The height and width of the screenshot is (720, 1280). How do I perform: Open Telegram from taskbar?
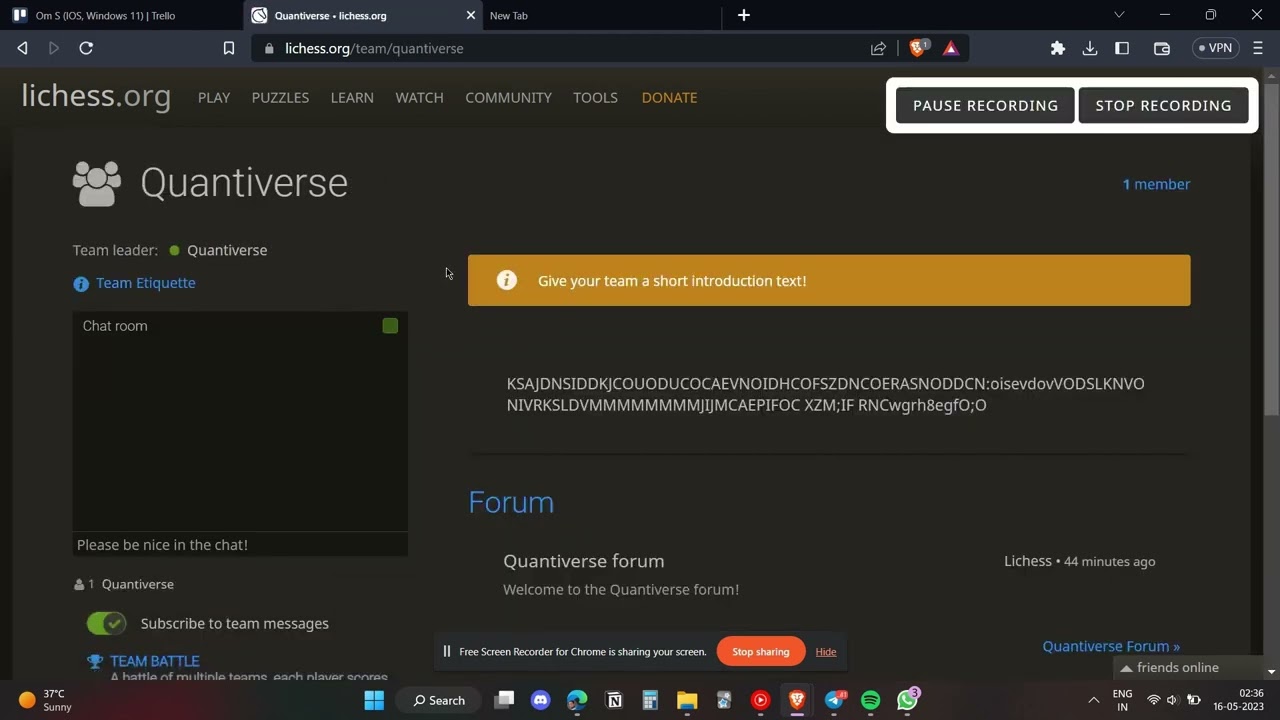[834, 700]
